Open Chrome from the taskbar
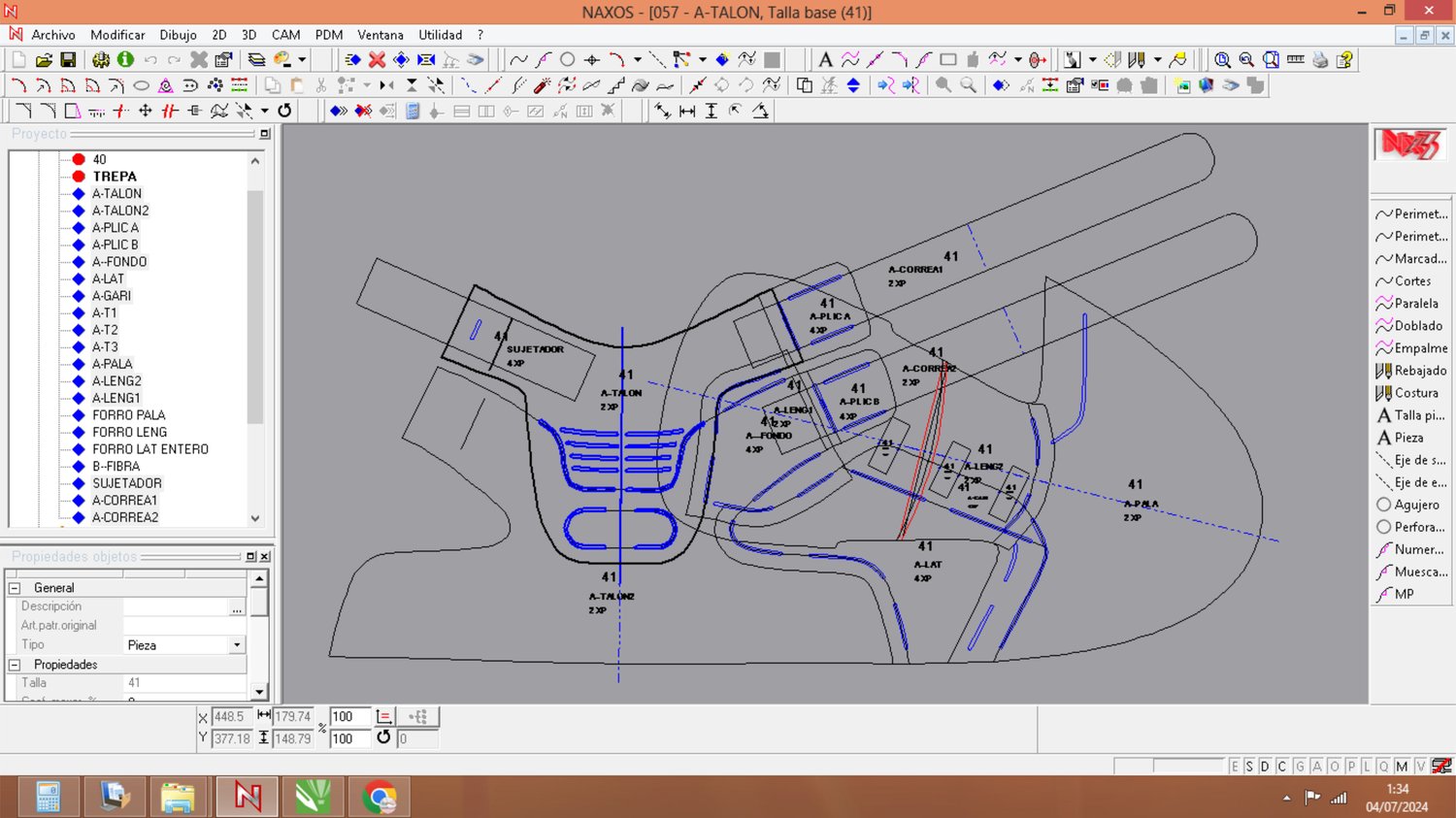 click(x=379, y=798)
